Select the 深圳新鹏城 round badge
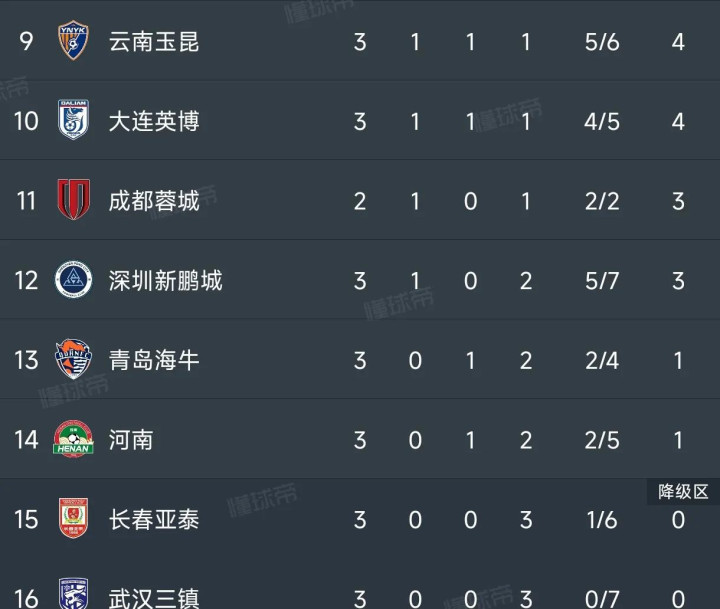 (73, 279)
